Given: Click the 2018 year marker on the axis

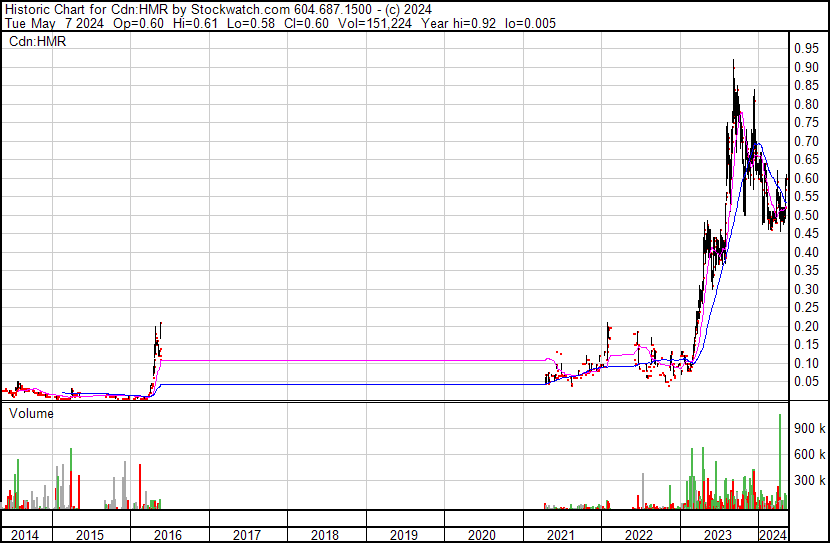Looking at the screenshot, I should (325, 535).
